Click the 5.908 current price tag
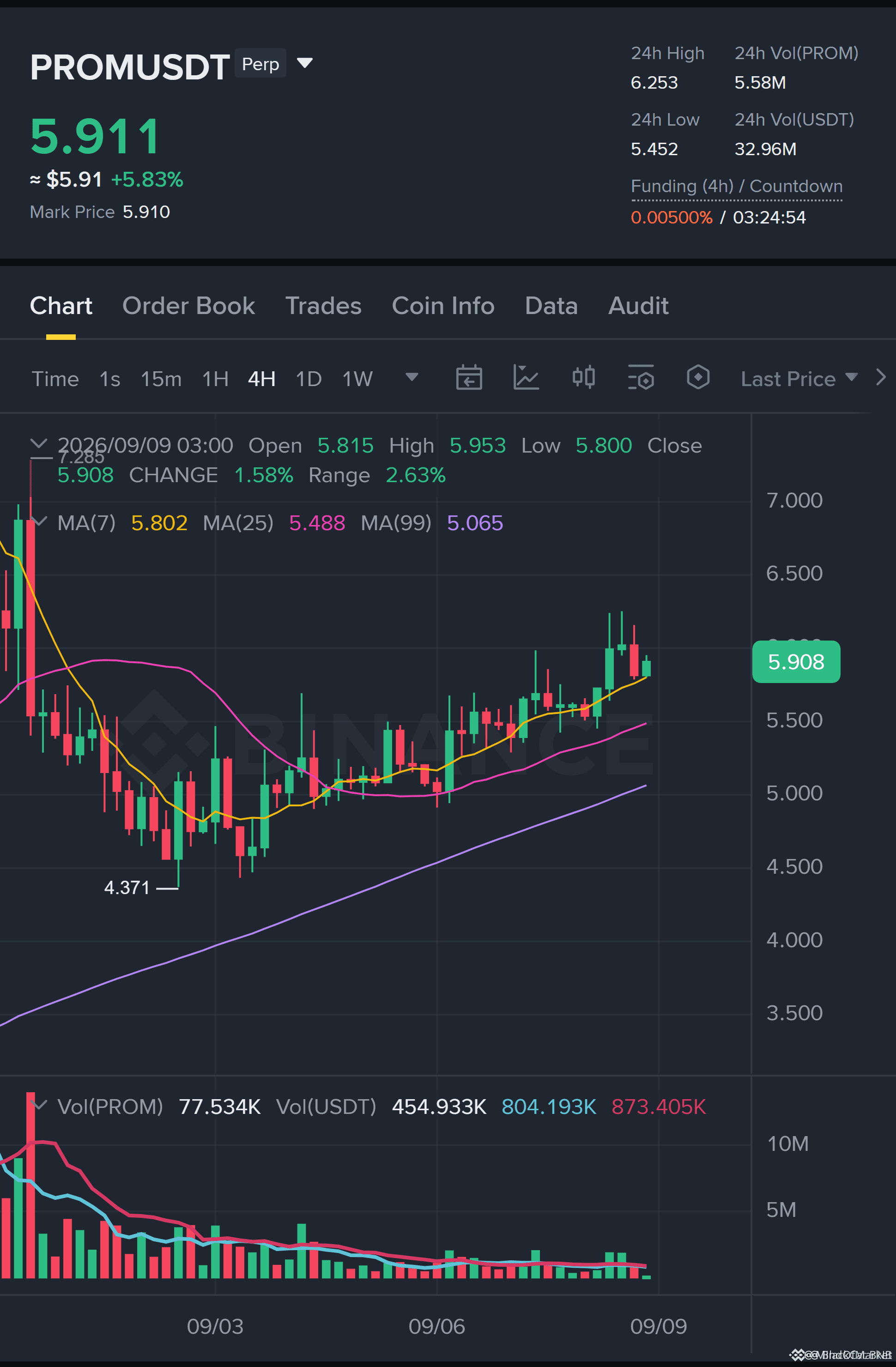The image size is (896, 1367). (x=796, y=662)
